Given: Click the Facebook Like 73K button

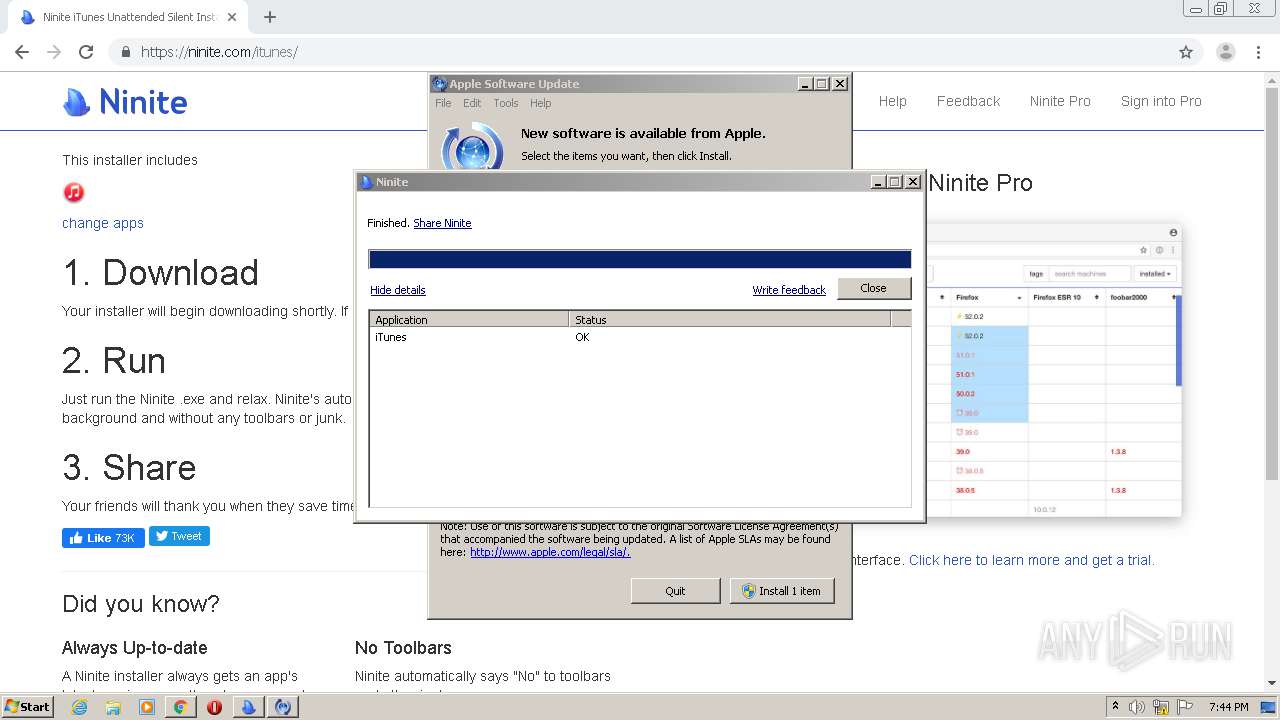Looking at the screenshot, I should pos(103,538).
